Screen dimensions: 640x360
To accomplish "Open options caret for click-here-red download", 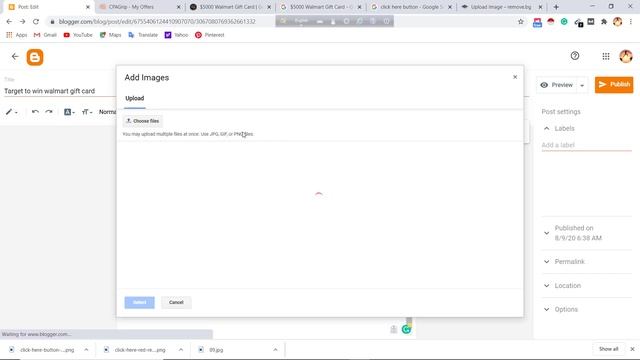I will coord(180,350).
